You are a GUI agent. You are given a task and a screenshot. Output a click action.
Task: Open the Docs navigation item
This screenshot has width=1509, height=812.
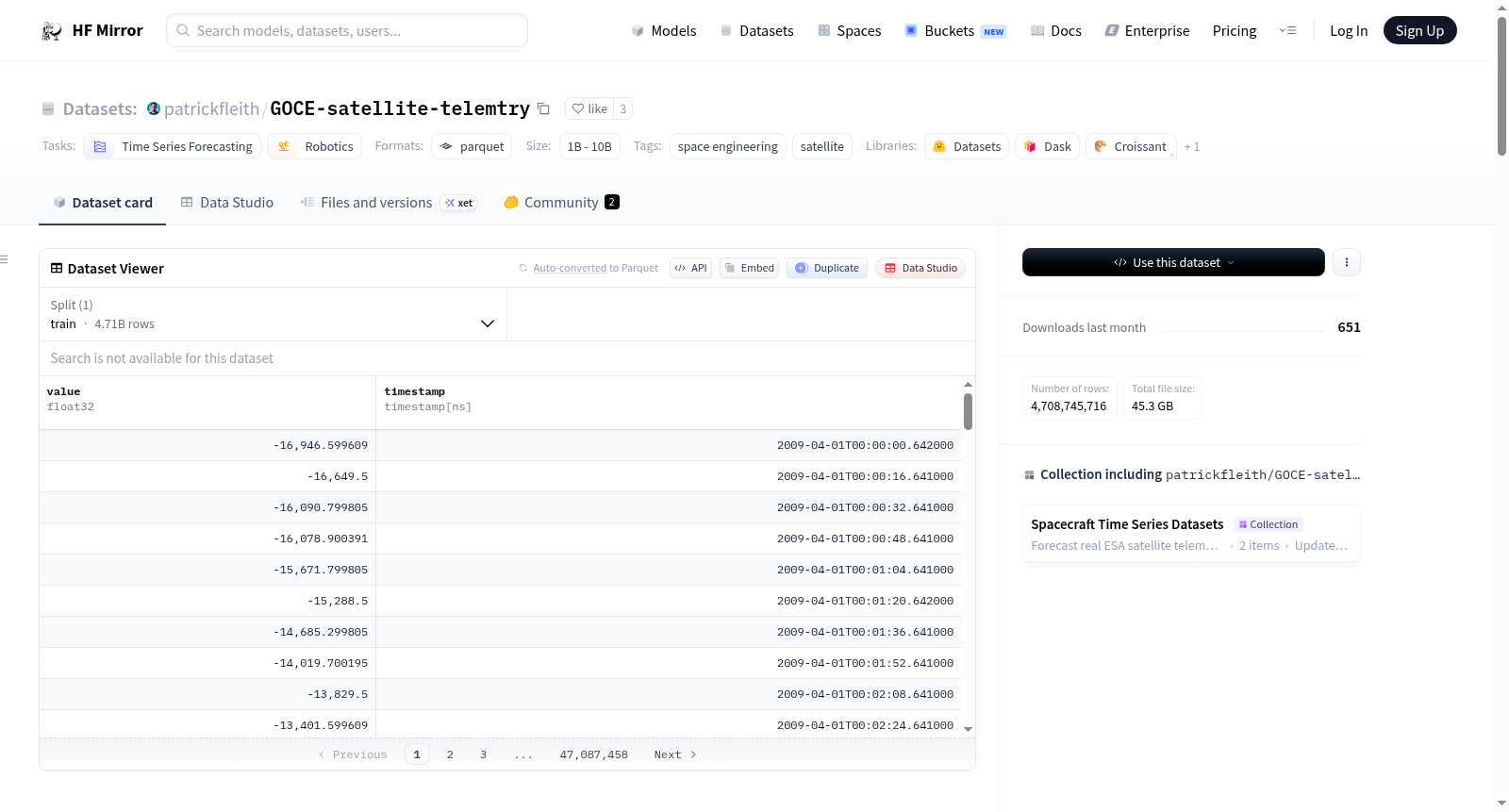[x=1056, y=31]
